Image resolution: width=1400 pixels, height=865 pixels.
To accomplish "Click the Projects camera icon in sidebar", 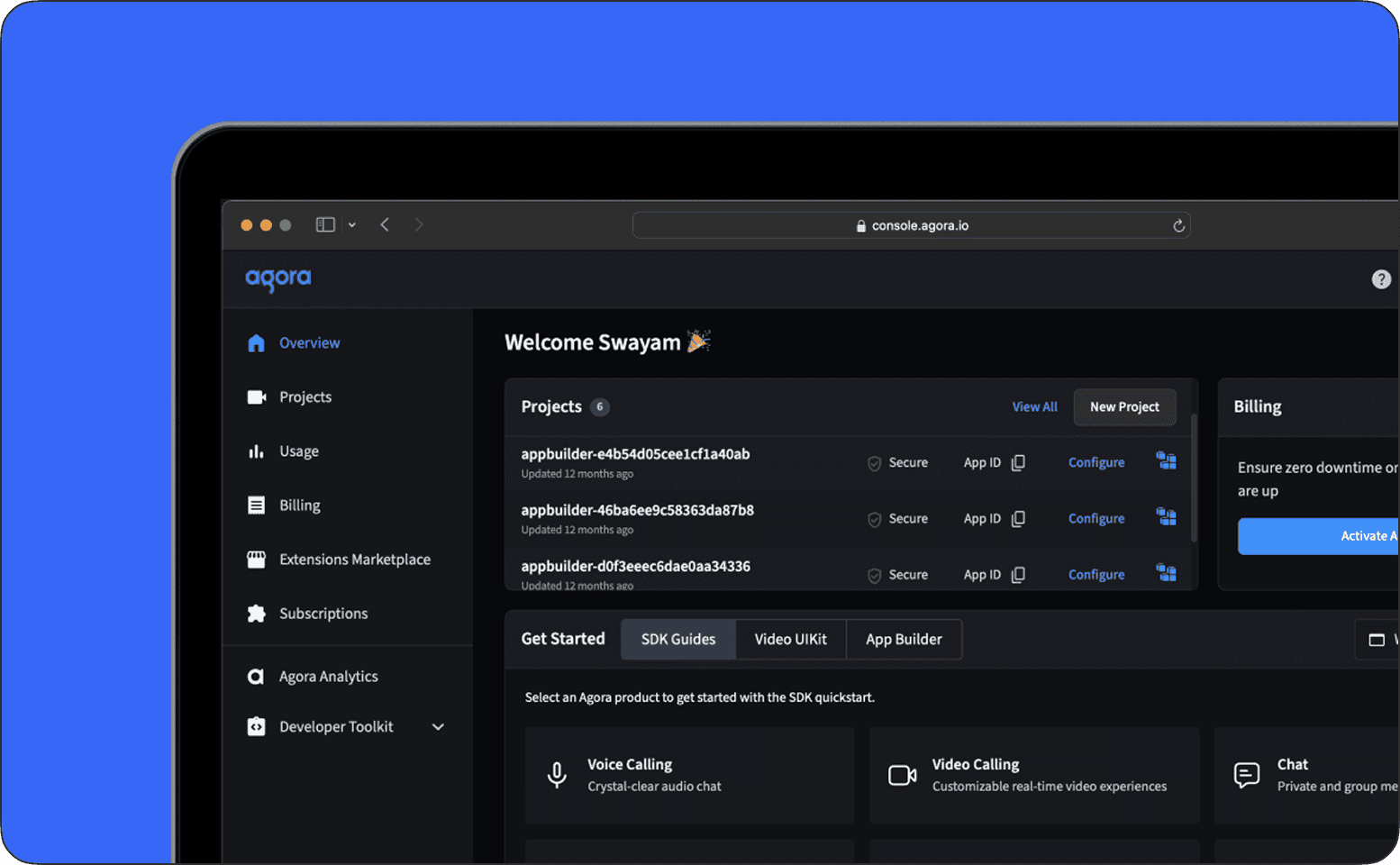I will 256,397.
